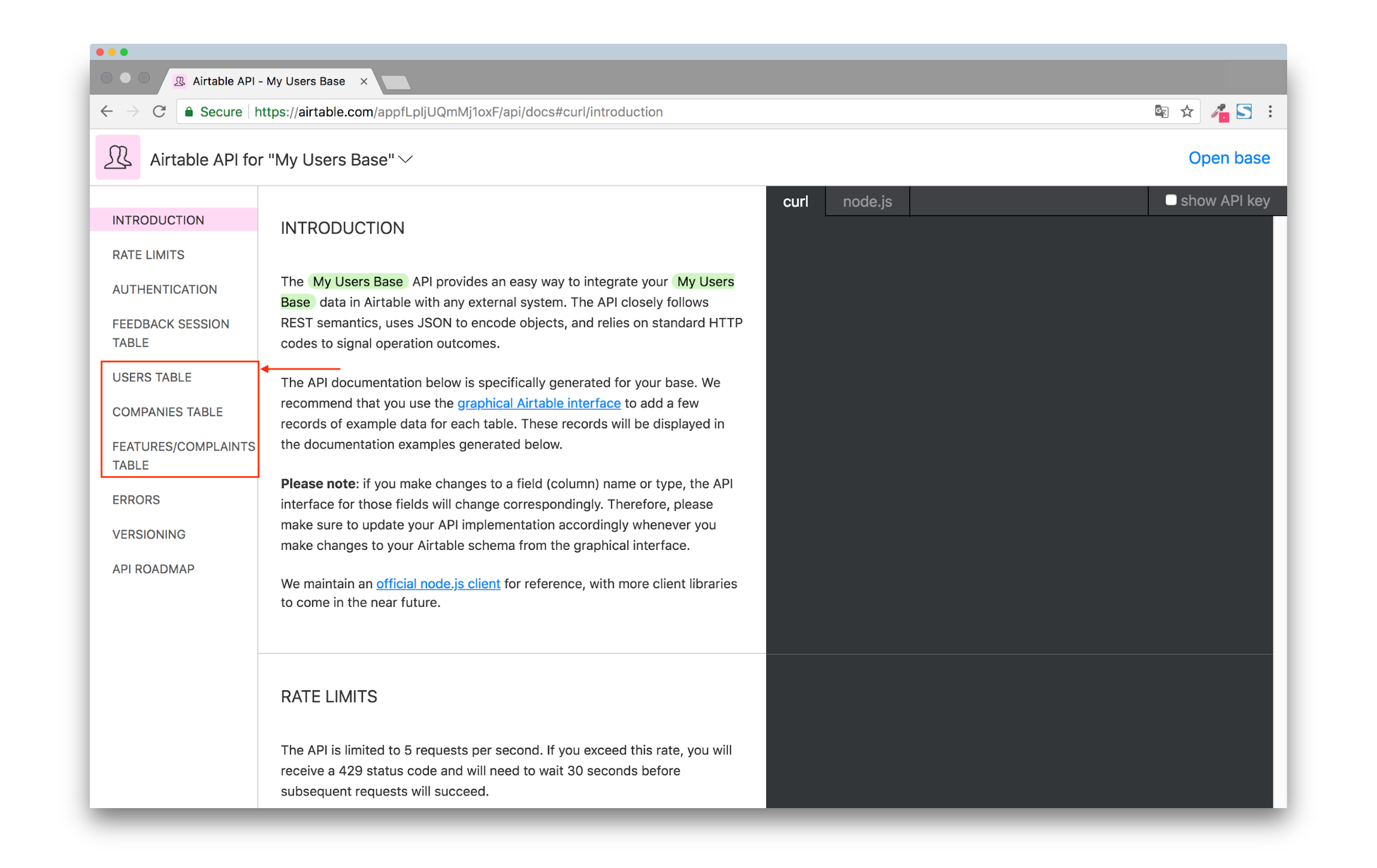Enable the show API key checkbox

coord(1170,200)
